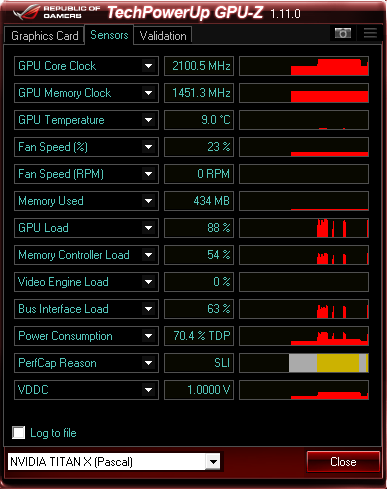Open the Video Engine Load dropdown

pos(148,282)
